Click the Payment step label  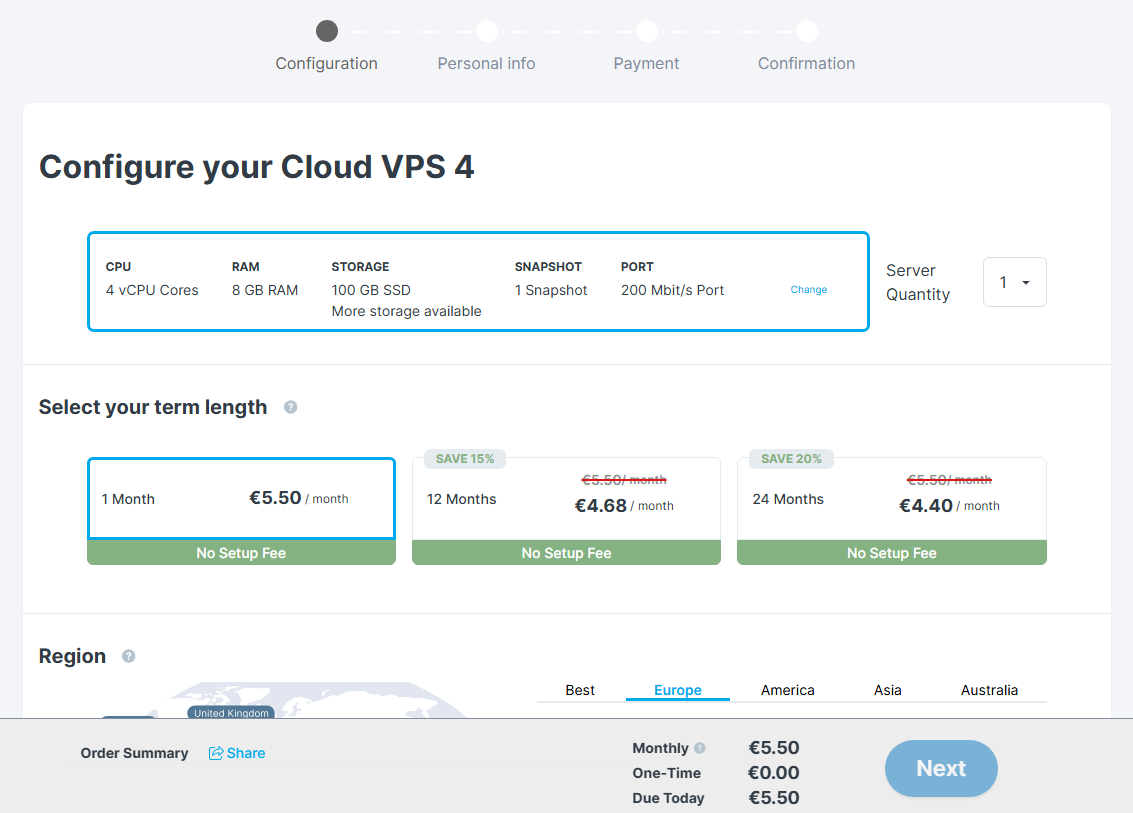coord(646,64)
